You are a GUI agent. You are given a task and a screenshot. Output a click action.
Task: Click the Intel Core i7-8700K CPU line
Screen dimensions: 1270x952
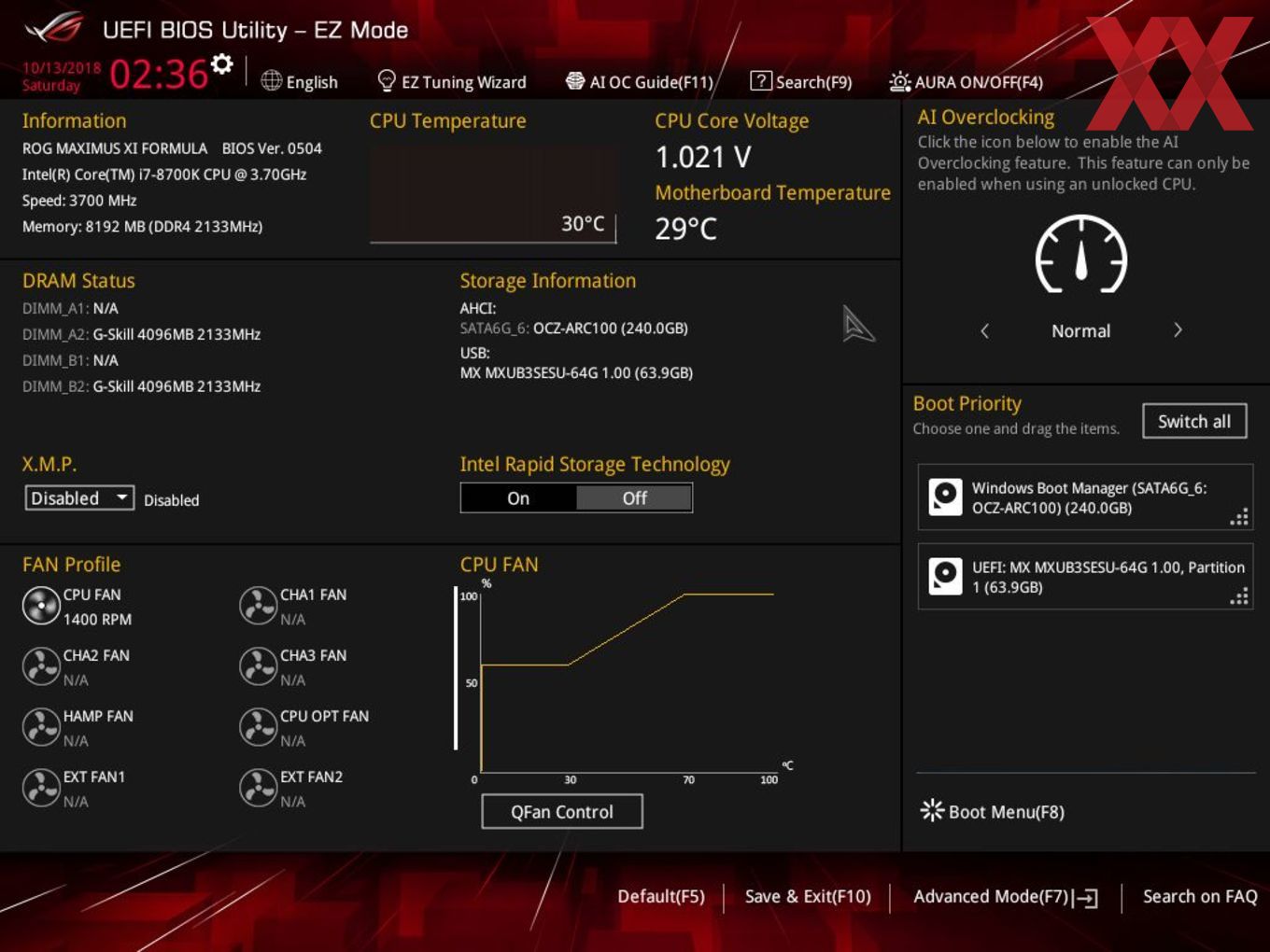164,175
